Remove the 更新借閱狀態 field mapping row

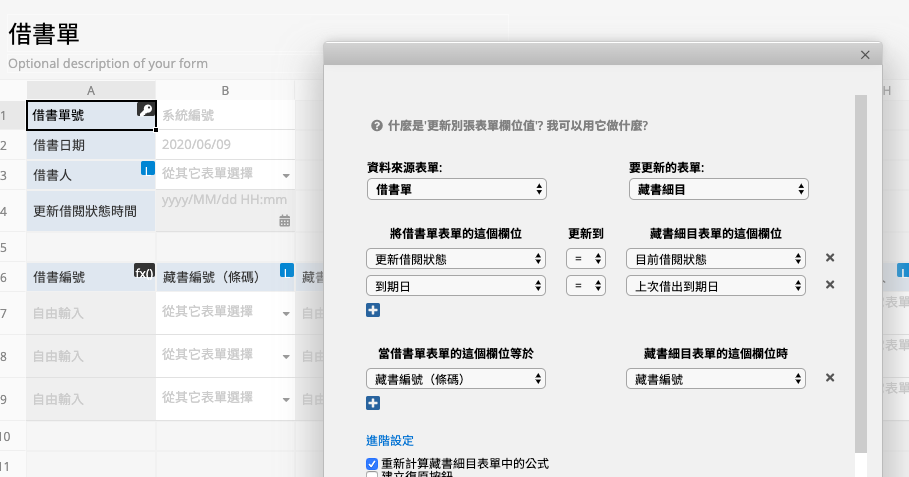coord(829,258)
